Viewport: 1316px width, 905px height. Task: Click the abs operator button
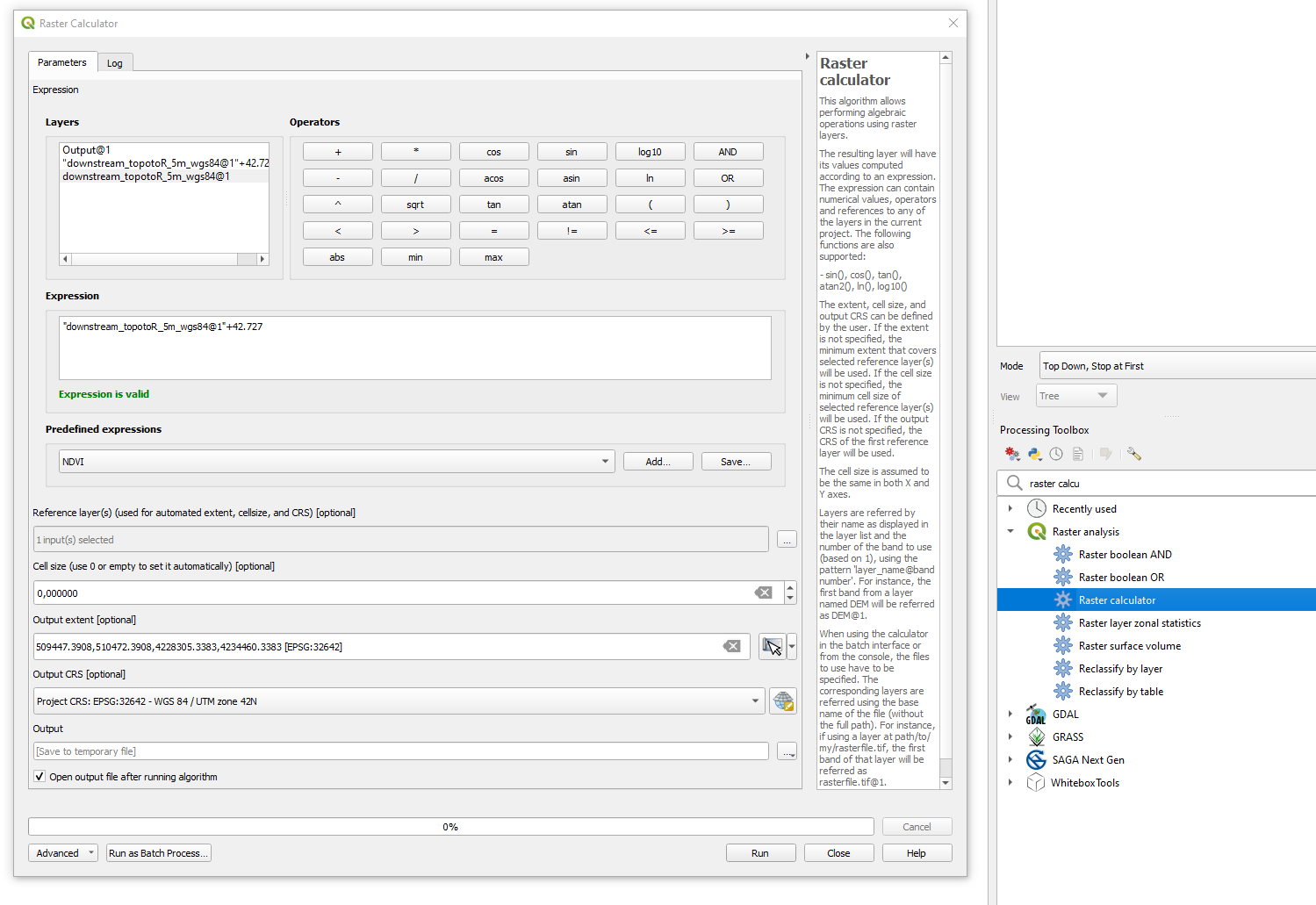pyautogui.click(x=337, y=256)
